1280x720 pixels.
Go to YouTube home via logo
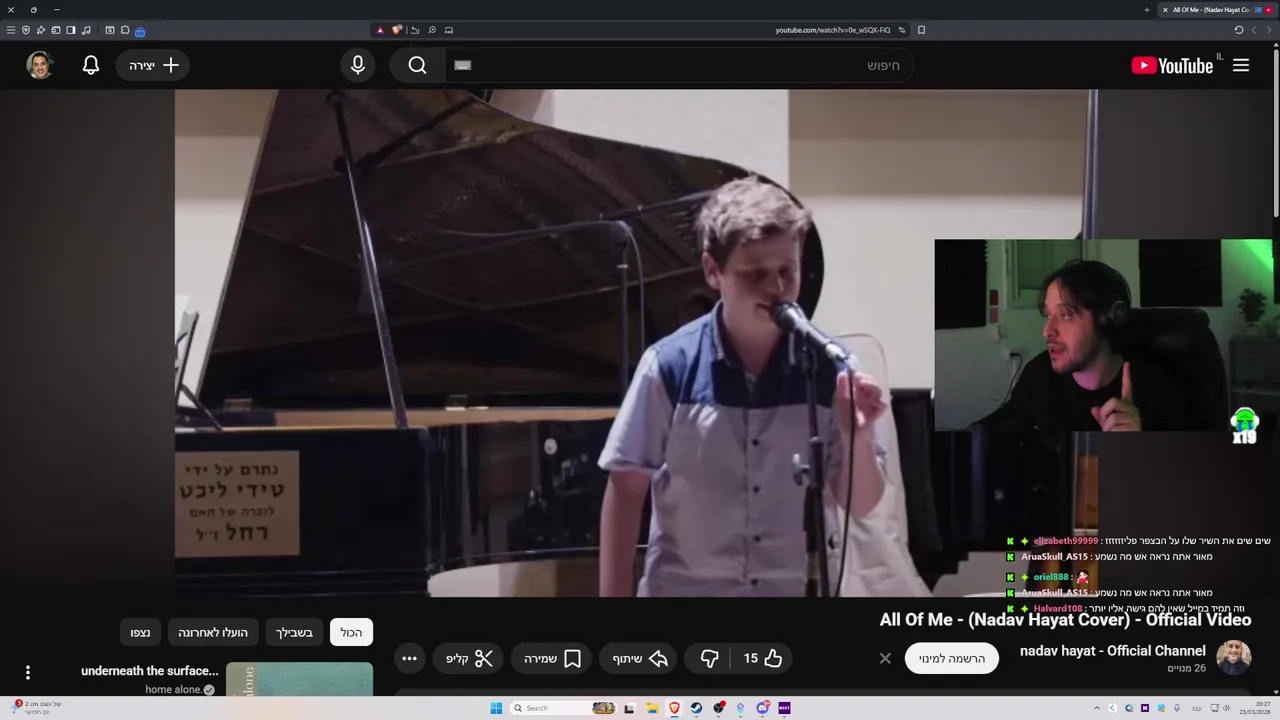point(1172,65)
